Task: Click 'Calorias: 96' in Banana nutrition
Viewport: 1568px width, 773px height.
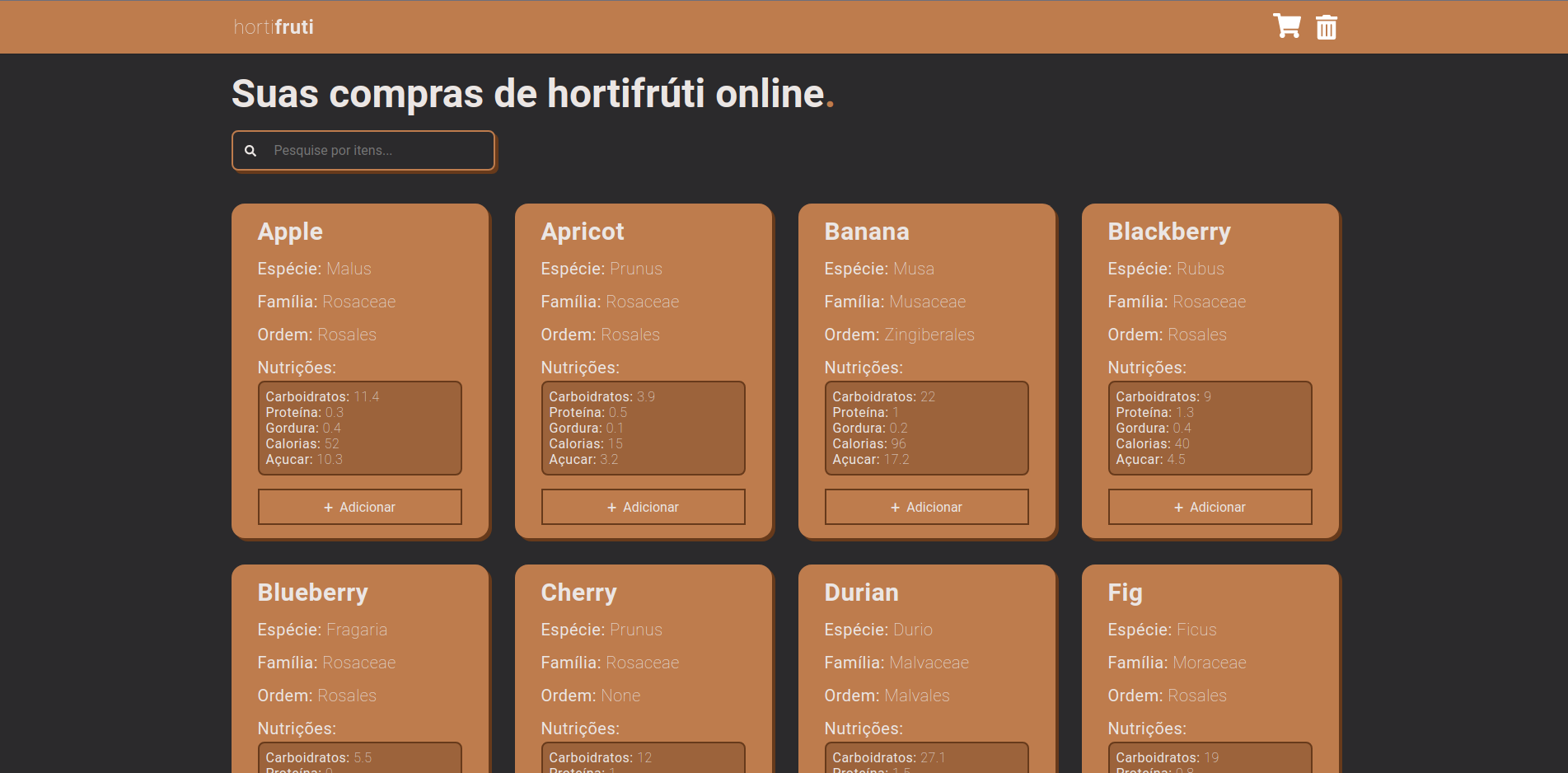Action: click(869, 443)
